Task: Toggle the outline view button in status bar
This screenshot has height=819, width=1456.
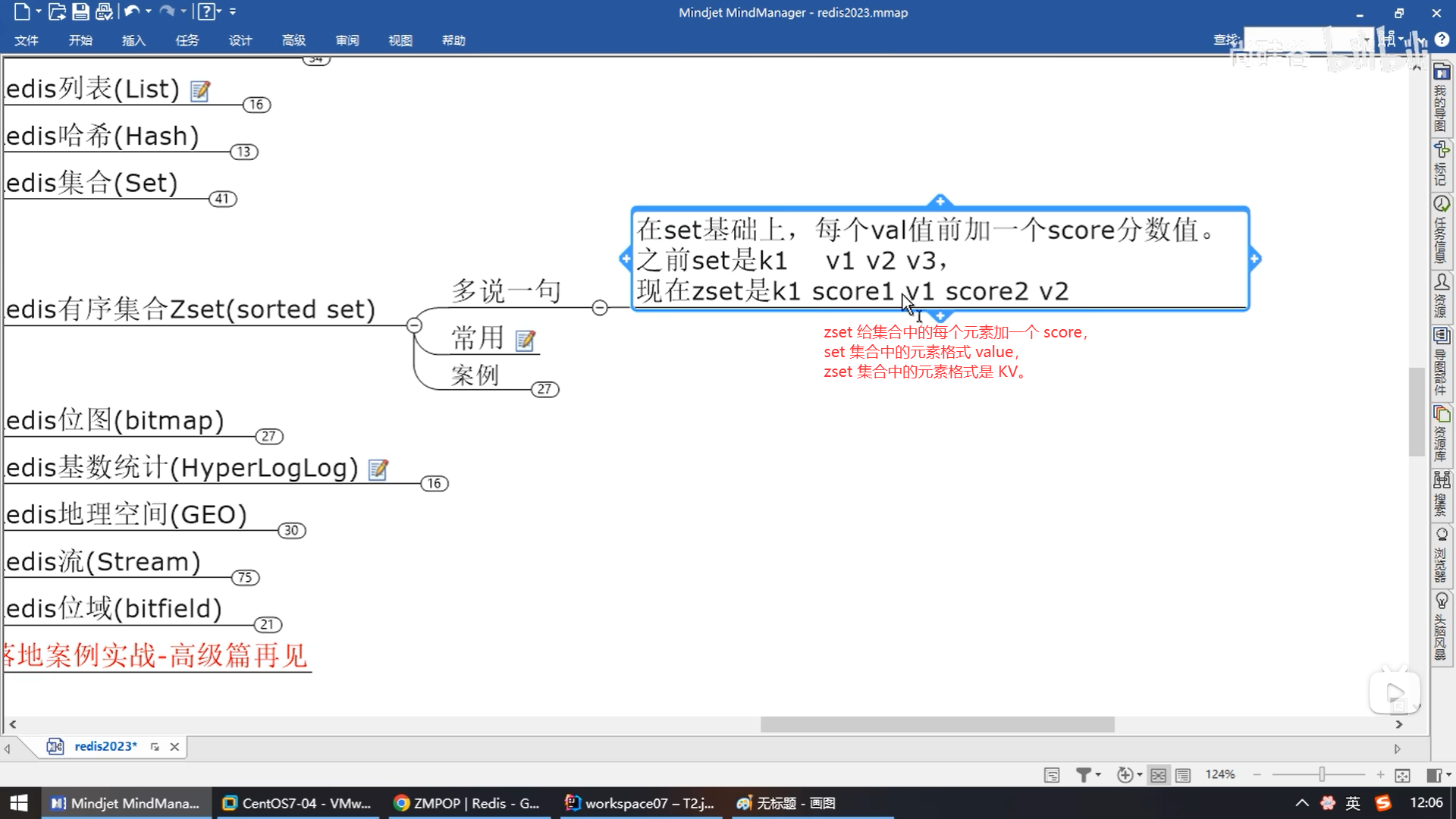Action: [x=1182, y=775]
